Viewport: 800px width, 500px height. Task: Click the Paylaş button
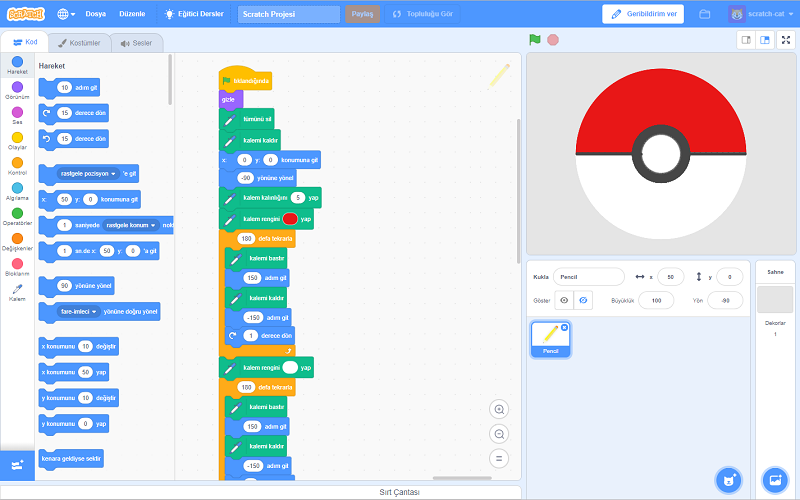coord(362,14)
